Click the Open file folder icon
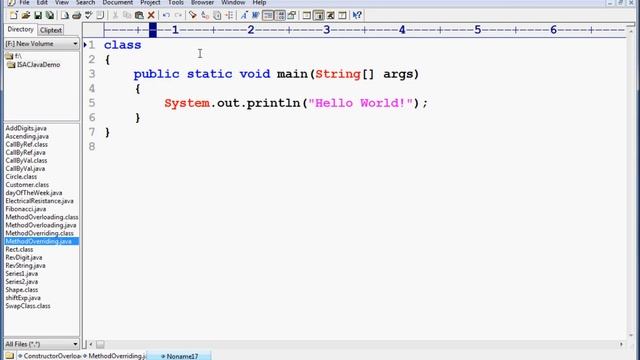 [26, 16]
